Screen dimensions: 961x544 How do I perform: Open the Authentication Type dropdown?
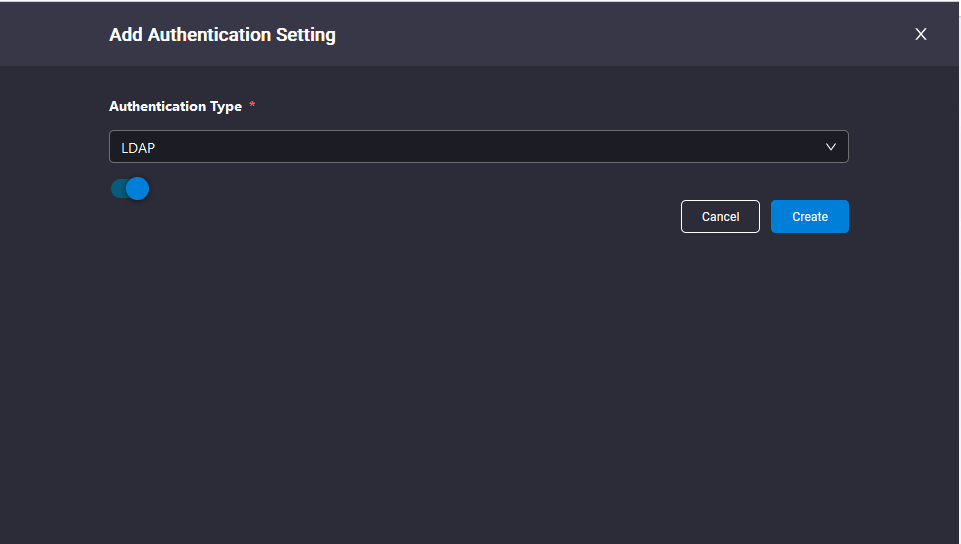pos(479,146)
